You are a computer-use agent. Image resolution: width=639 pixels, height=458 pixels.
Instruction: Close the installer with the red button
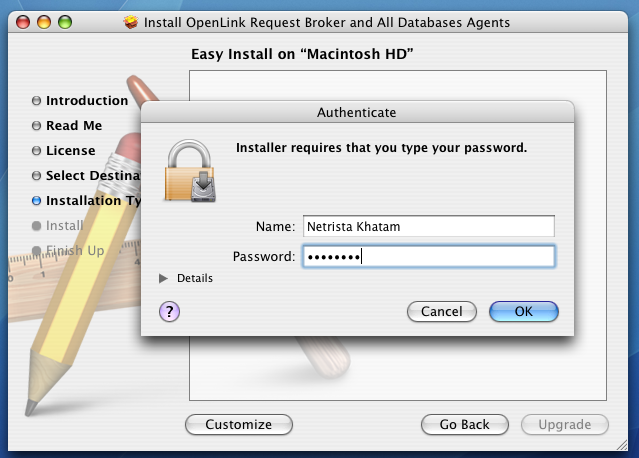coord(22,21)
